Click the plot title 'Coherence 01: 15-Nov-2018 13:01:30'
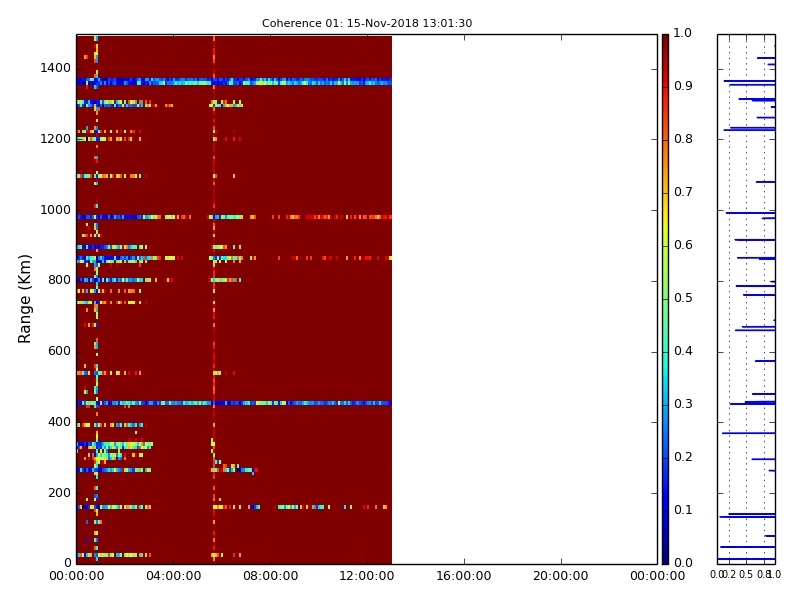The width and height of the screenshot is (800, 600). pyautogui.click(x=367, y=23)
